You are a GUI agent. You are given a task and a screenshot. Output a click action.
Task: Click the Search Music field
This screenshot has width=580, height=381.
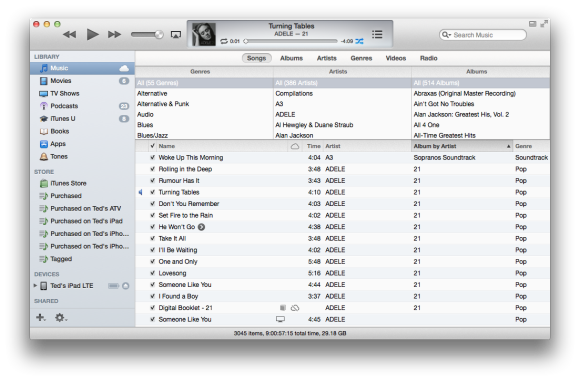click(482, 35)
